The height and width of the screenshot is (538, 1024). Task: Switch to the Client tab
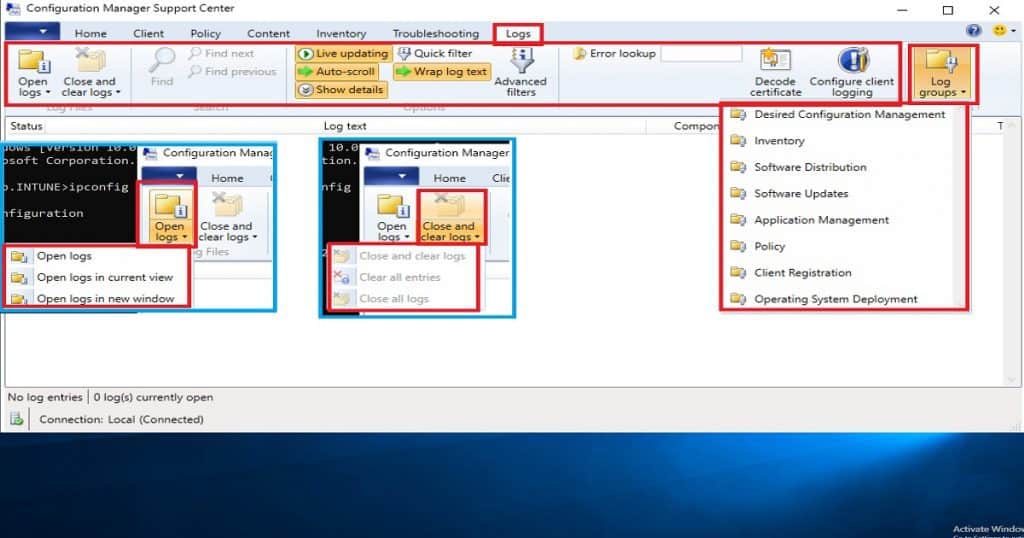click(148, 33)
